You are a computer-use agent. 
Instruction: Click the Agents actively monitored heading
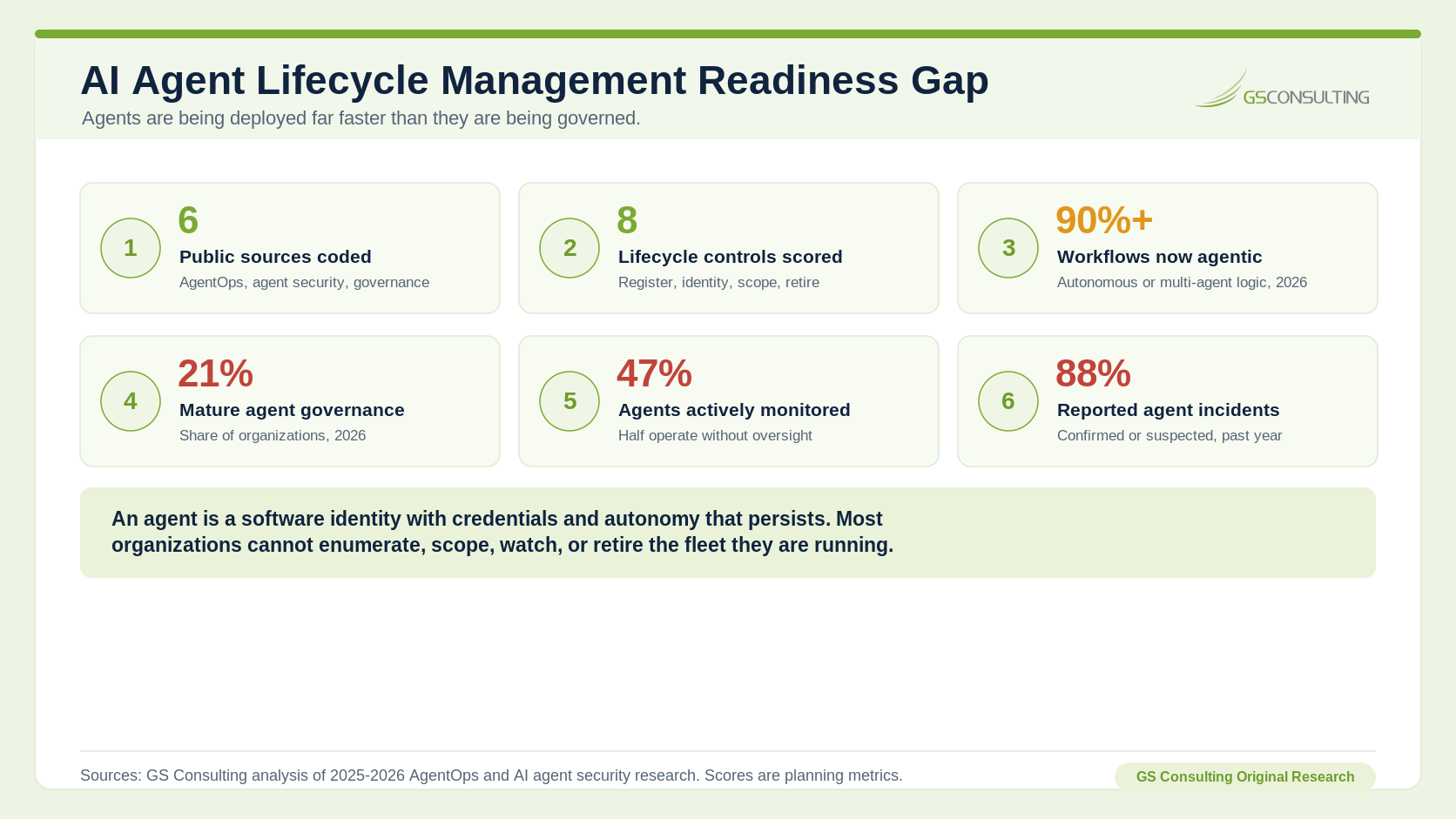click(734, 410)
